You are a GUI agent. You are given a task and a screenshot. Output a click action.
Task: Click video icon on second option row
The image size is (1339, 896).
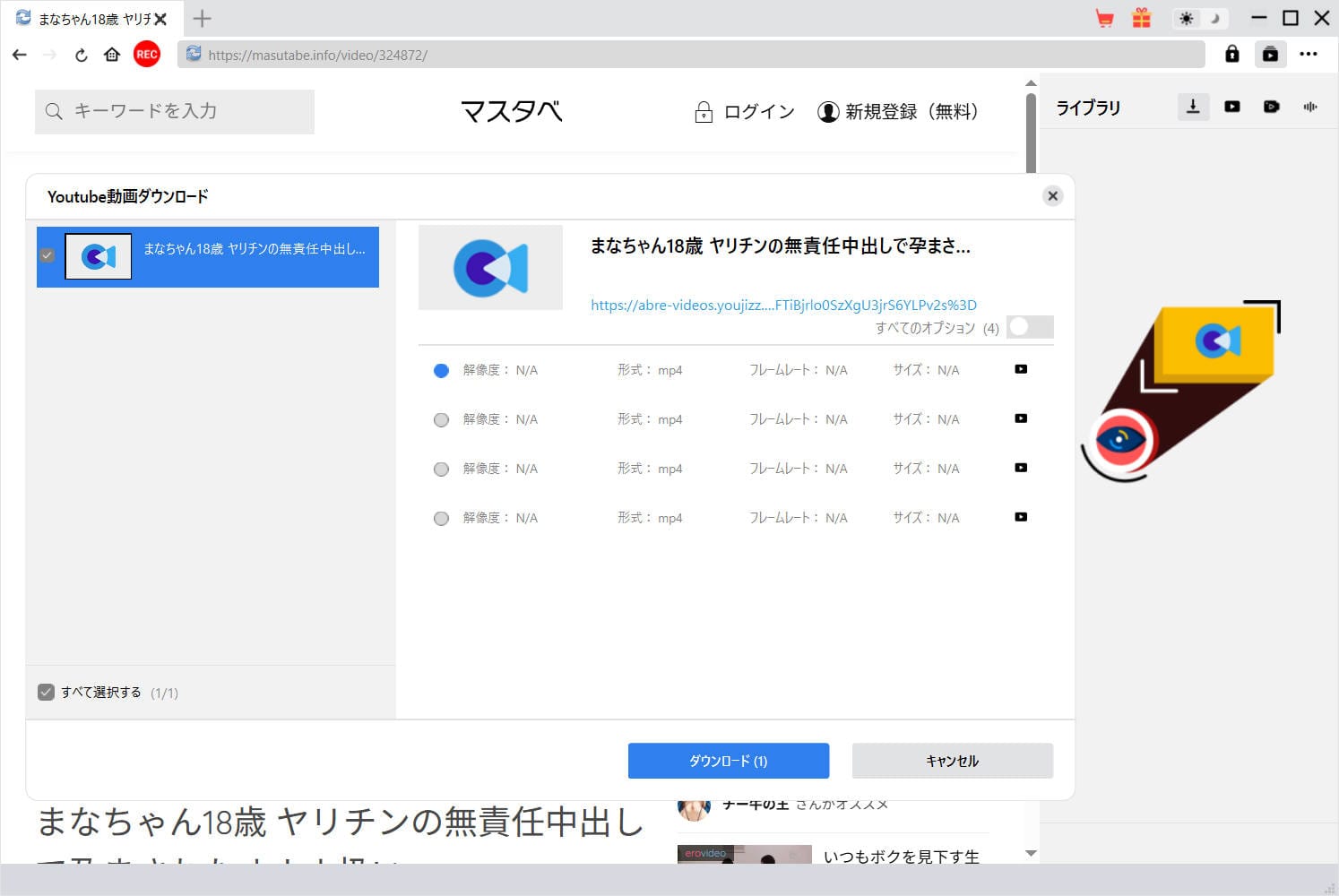coord(1021,418)
